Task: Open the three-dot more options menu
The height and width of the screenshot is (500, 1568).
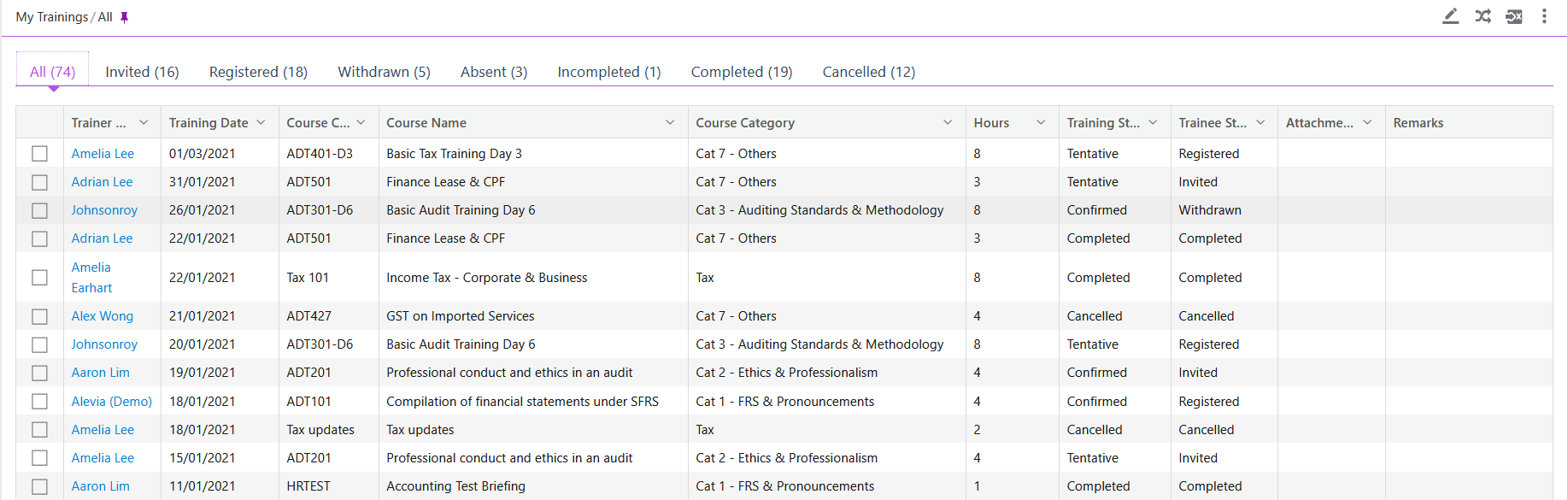Action: point(1544,16)
